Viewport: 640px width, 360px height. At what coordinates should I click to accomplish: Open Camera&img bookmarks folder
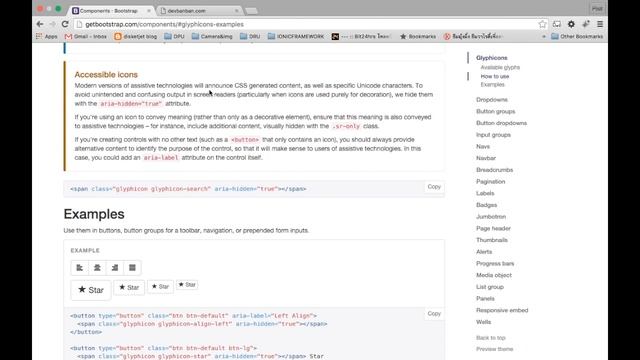212,36
